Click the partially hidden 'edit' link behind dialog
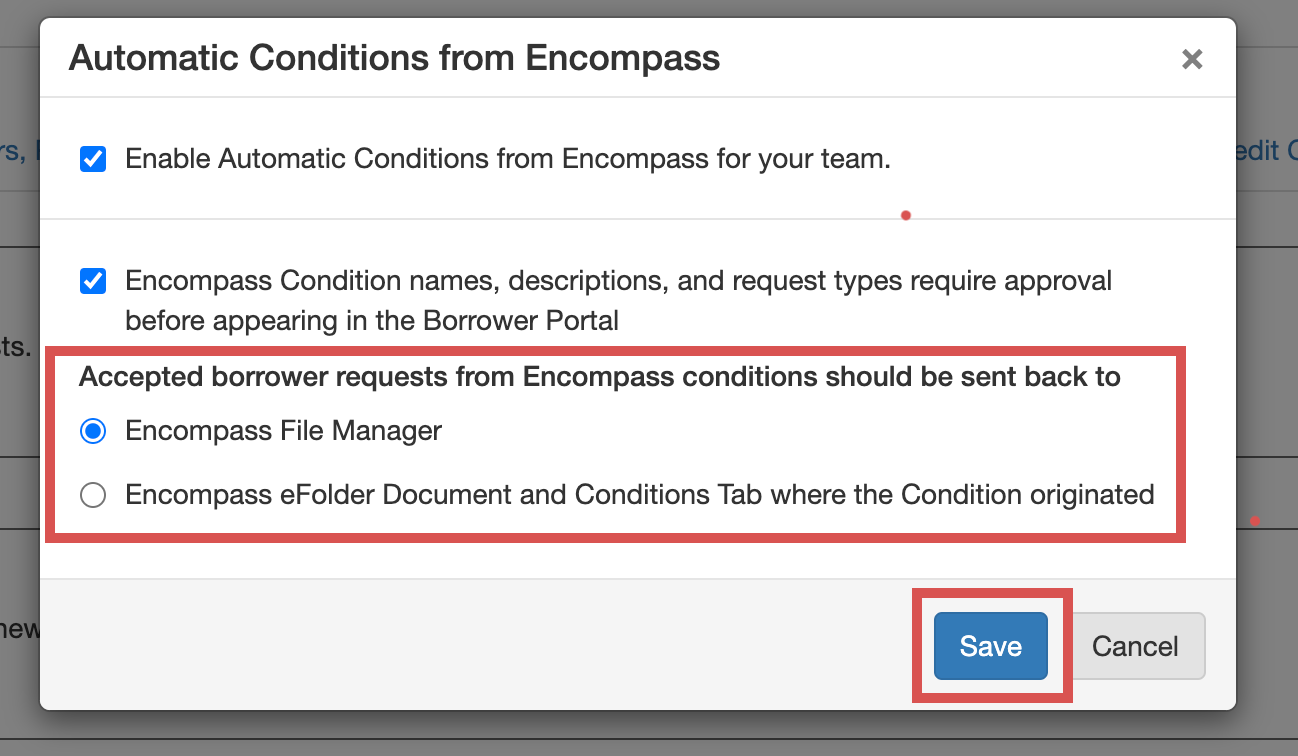Image resolution: width=1298 pixels, height=756 pixels. point(1266,150)
